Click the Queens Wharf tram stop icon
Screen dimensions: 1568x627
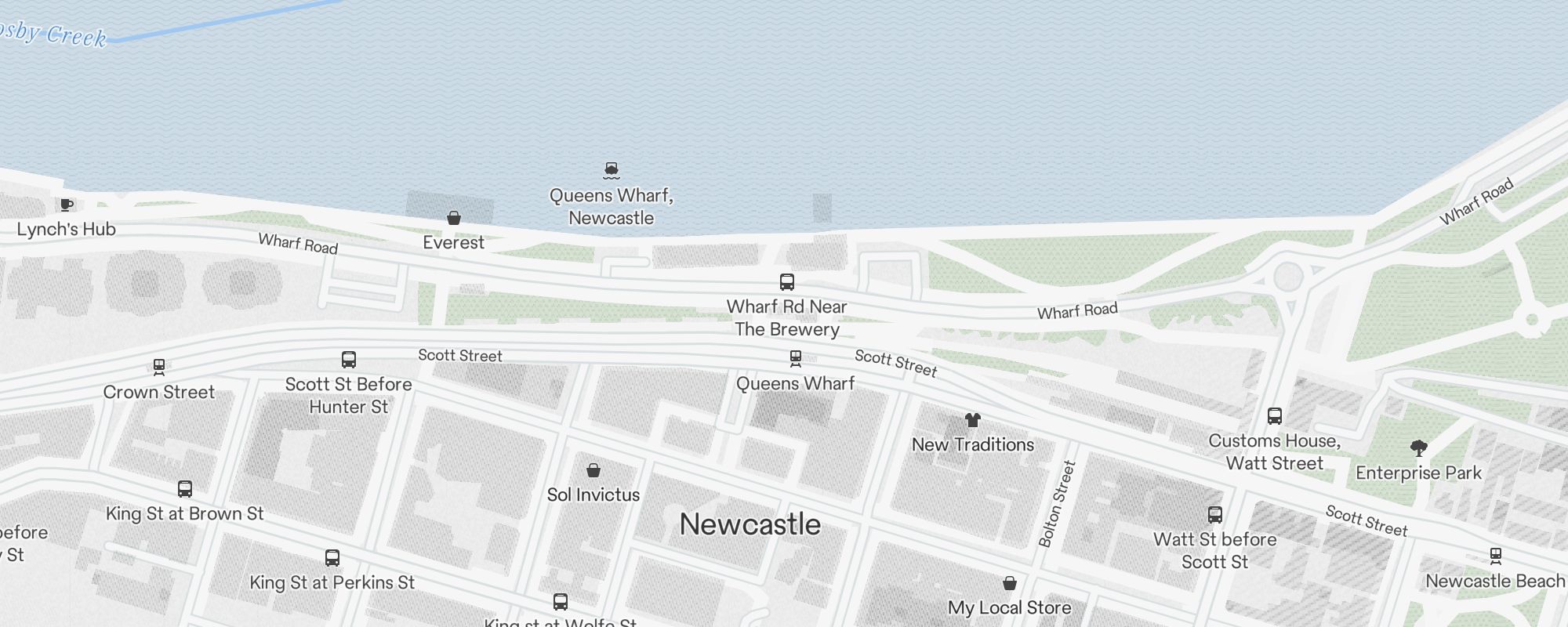pos(795,359)
